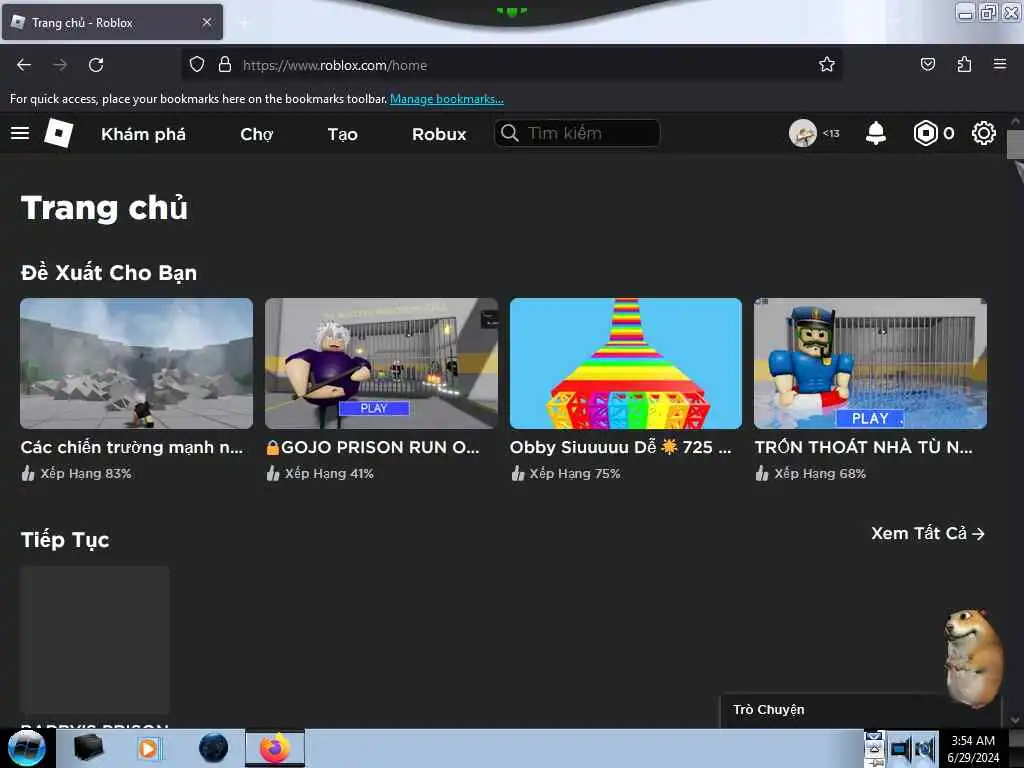Open TRỐN THOÁT NHÀ TÙ thumbnail
This screenshot has height=768, width=1024.
pyautogui.click(x=870, y=363)
